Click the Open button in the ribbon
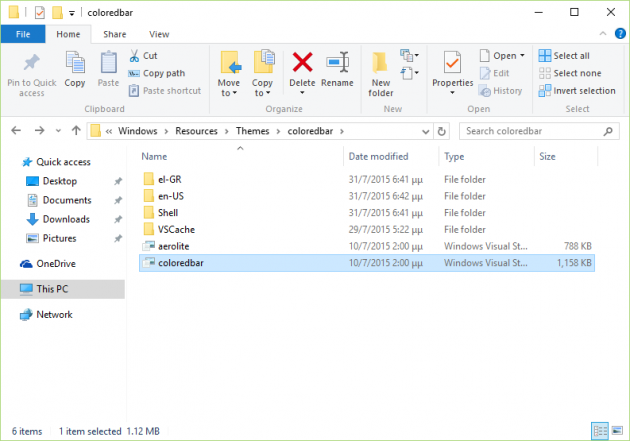Screen dimensions: 630x441 [498, 55]
